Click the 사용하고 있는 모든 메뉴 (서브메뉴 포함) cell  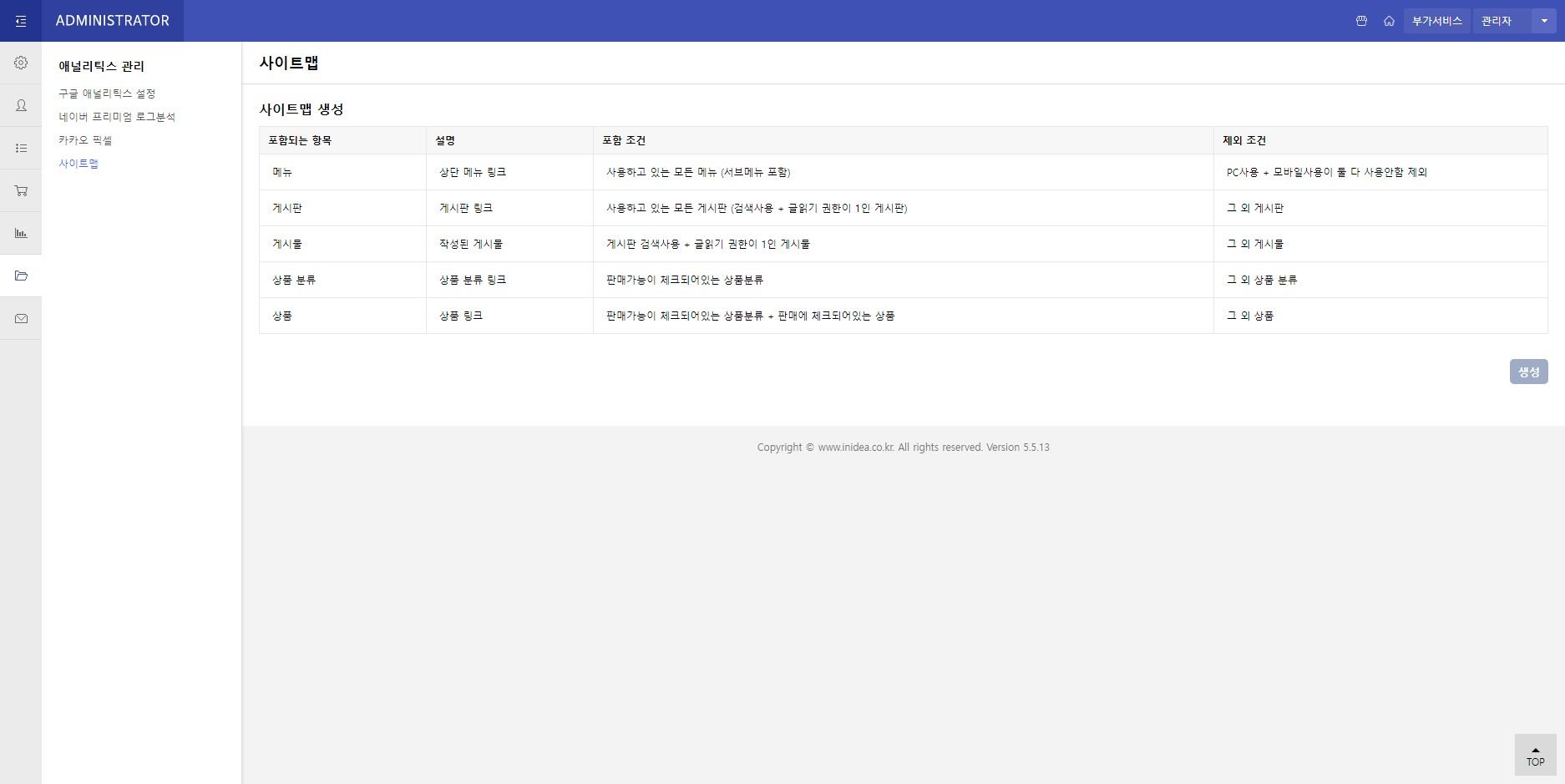903,172
